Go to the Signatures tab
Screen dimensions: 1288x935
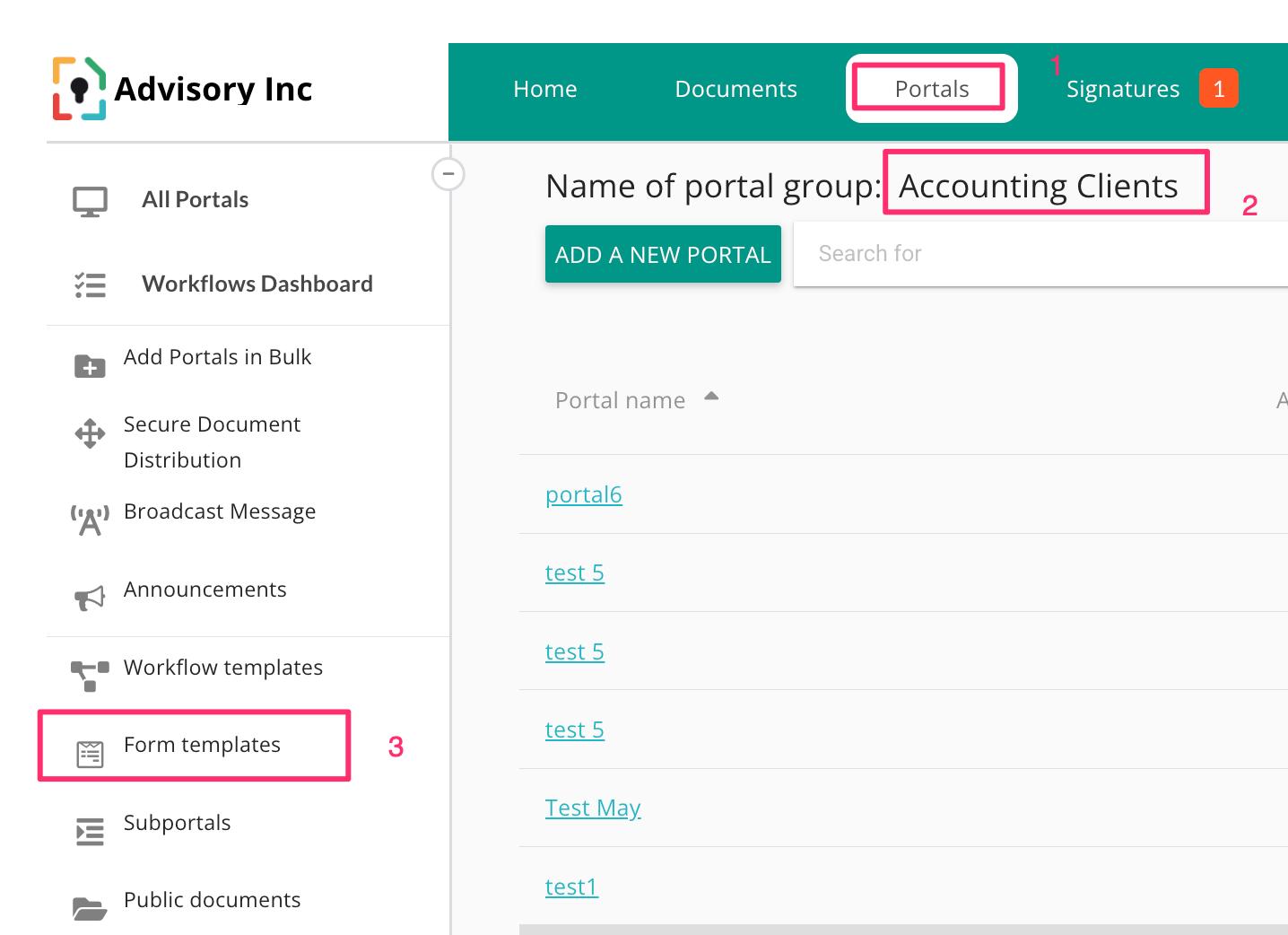[x=1122, y=89]
